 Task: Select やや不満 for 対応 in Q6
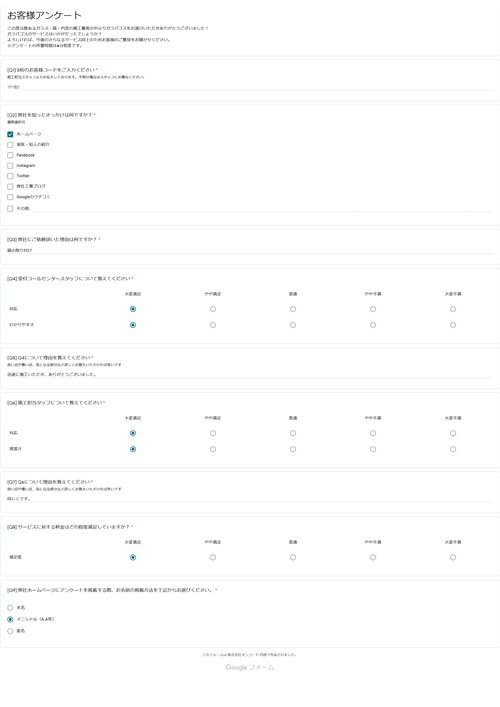pos(373,433)
